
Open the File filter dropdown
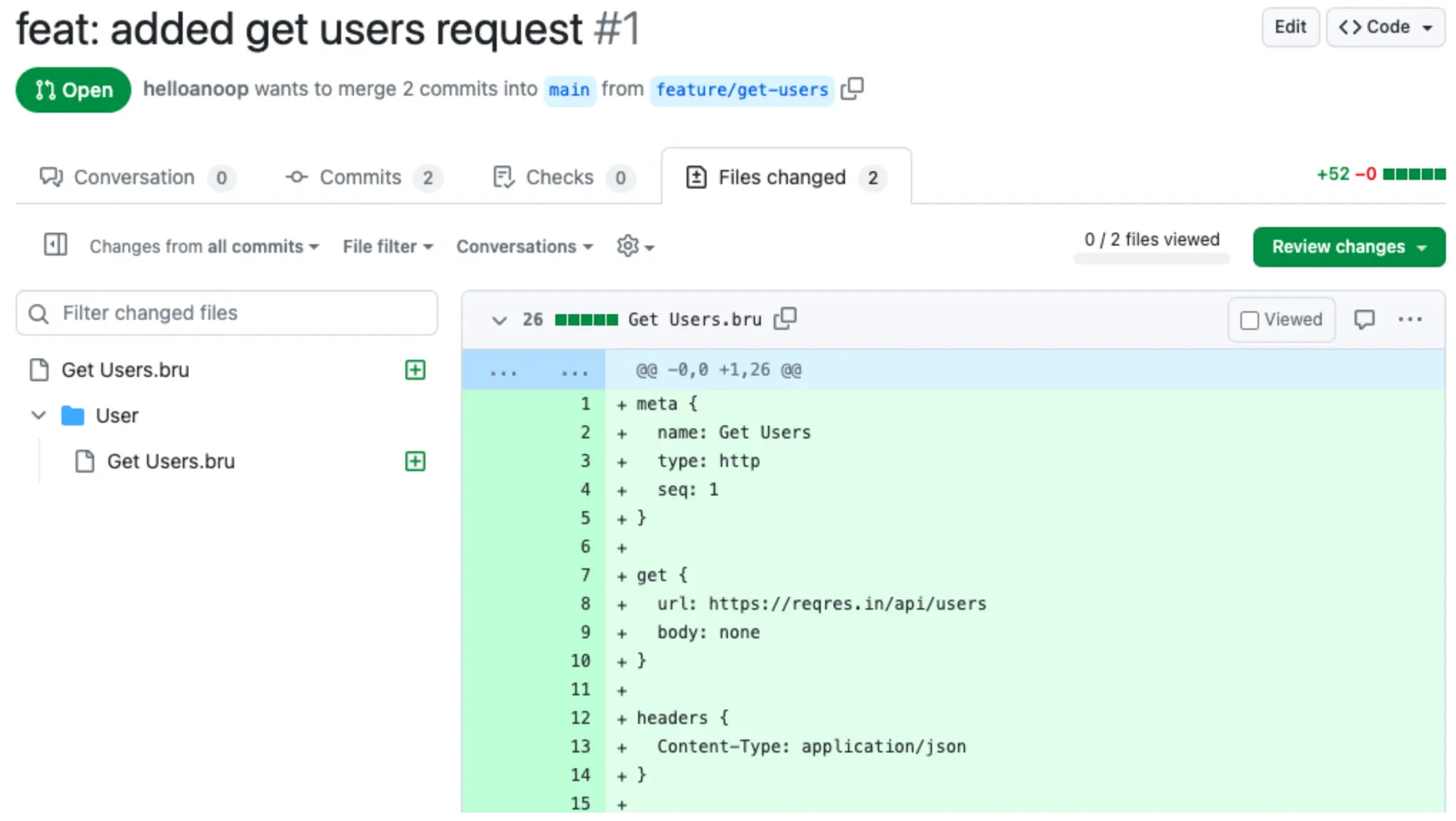(388, 246)
